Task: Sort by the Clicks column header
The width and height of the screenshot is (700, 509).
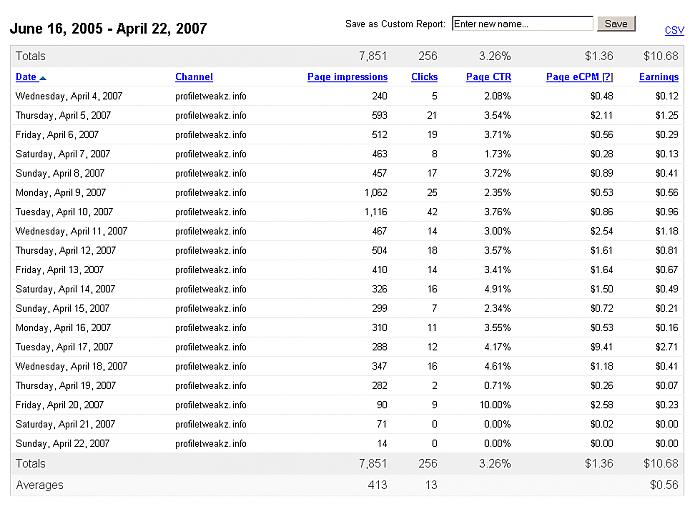Action: pos(424,77)
